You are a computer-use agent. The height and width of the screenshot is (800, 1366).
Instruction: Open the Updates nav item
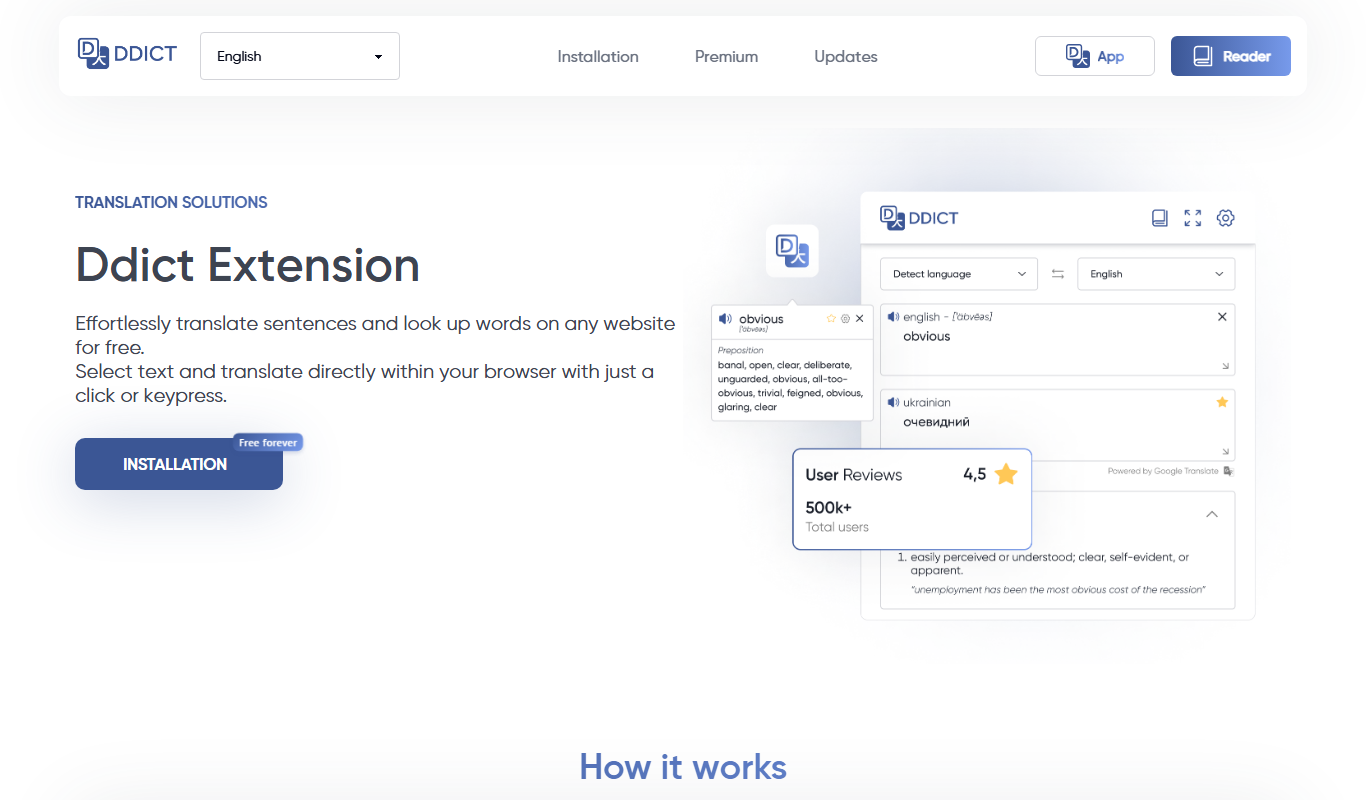pos(846,57)
